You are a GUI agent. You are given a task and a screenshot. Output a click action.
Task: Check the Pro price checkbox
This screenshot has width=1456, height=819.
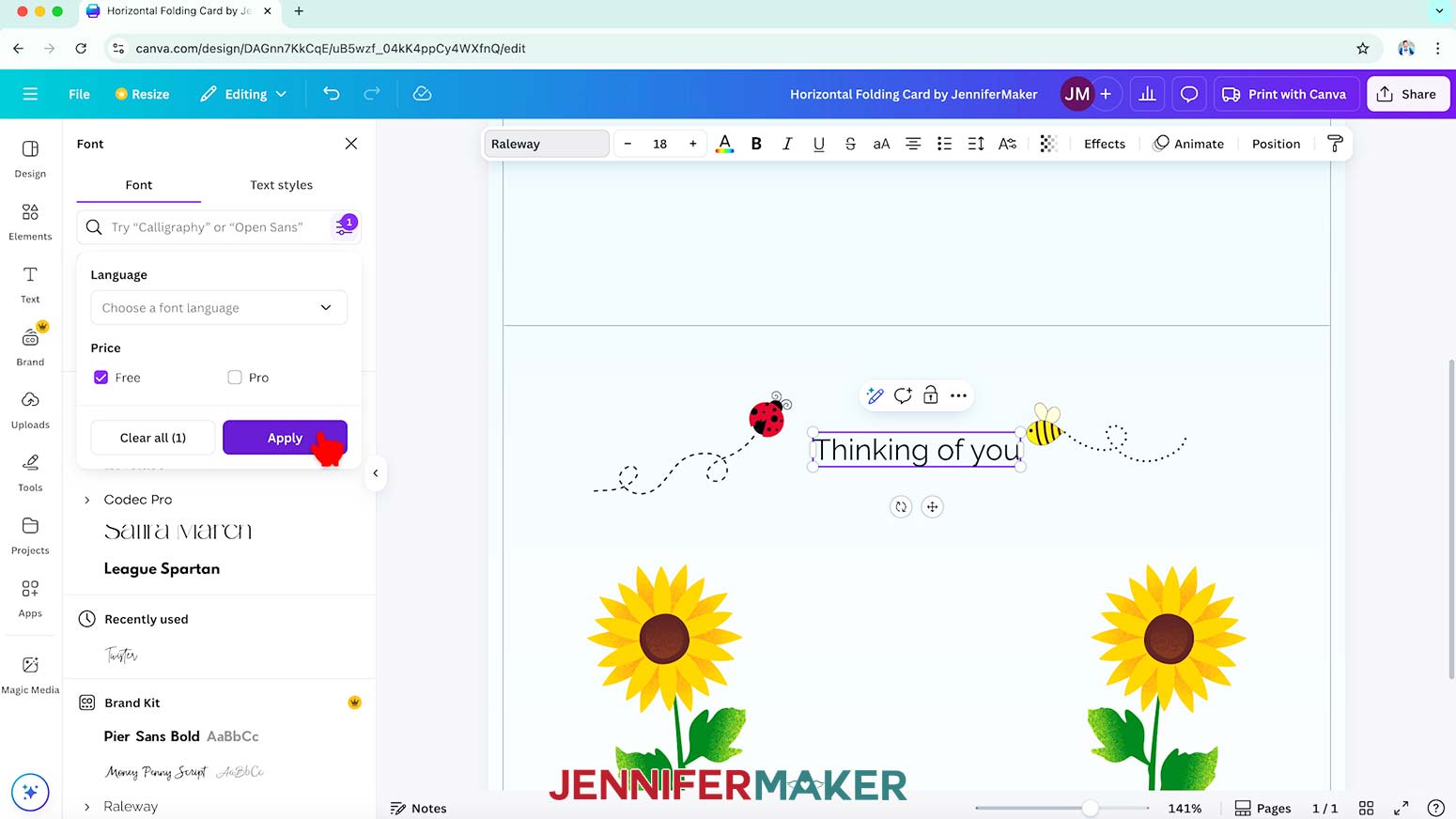(x=235, y=378)
